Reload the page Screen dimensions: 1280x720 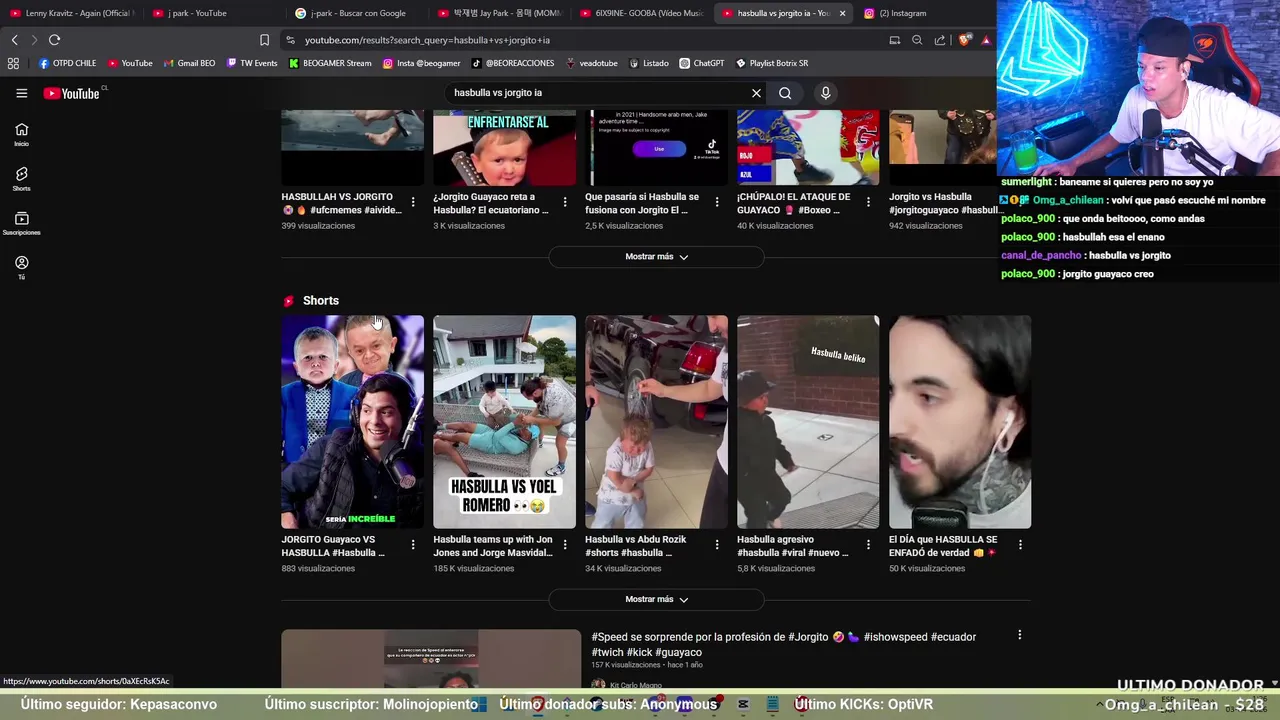point(54,40)
